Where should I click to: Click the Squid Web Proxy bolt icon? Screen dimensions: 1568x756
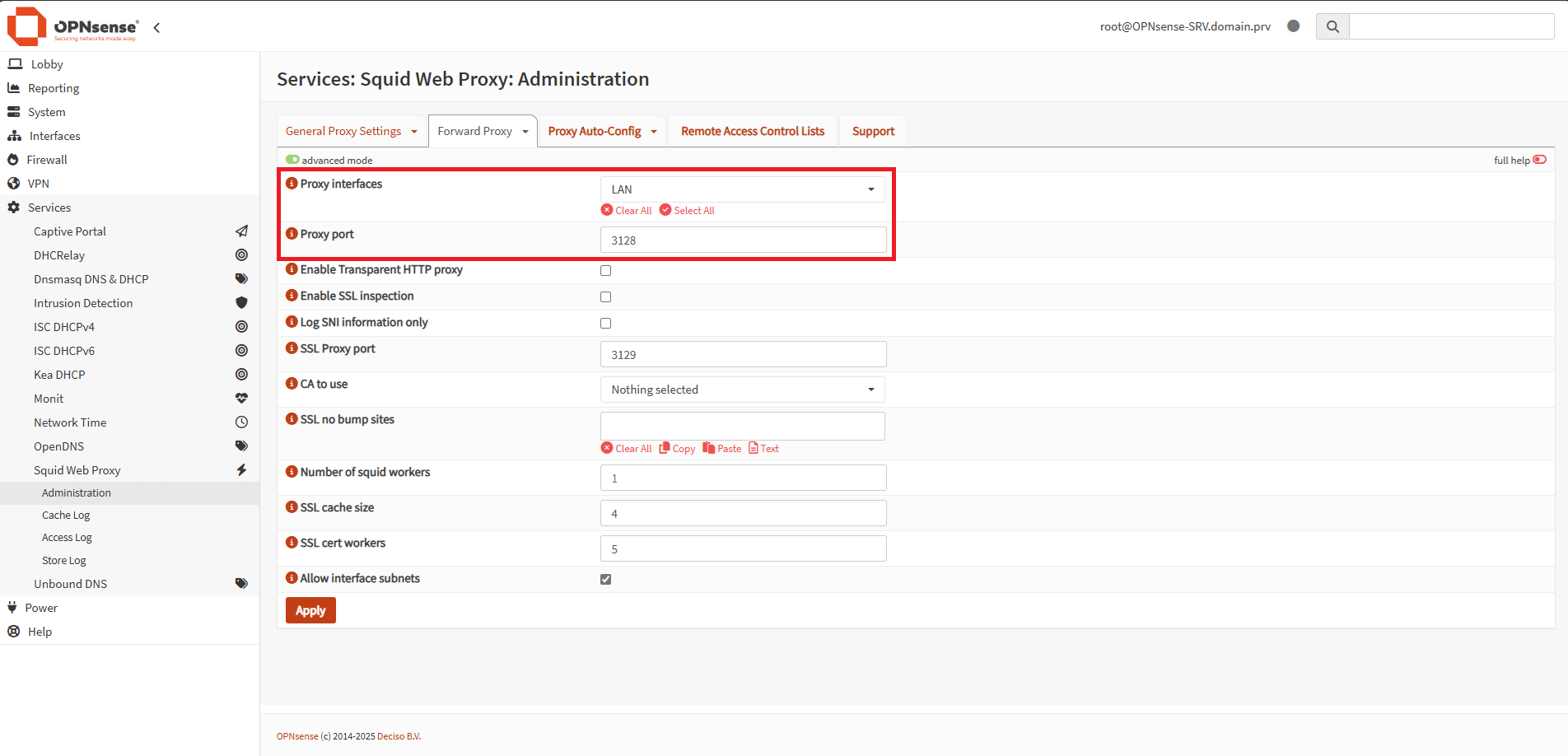click(241, 470)
